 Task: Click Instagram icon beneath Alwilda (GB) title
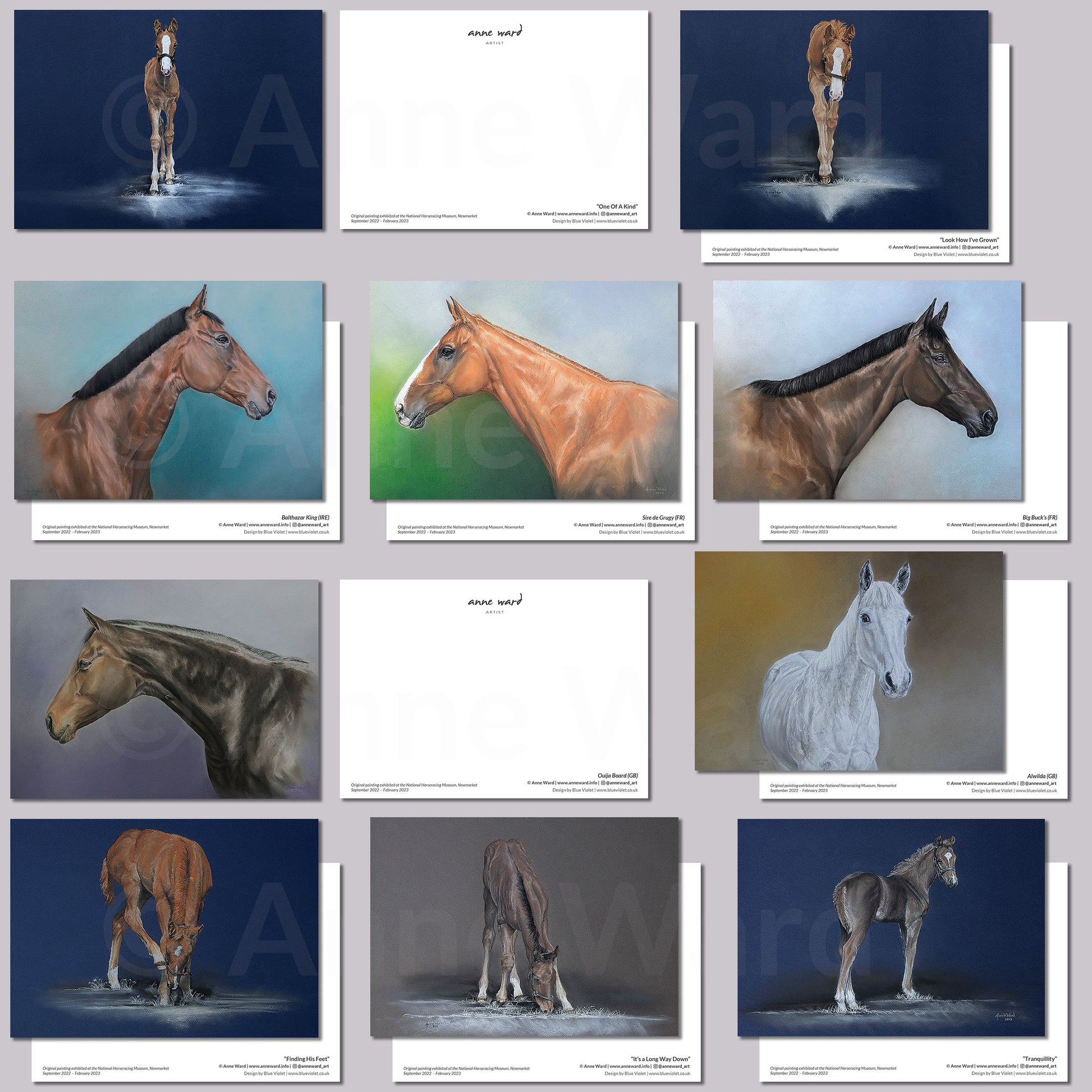[1022, 783]
